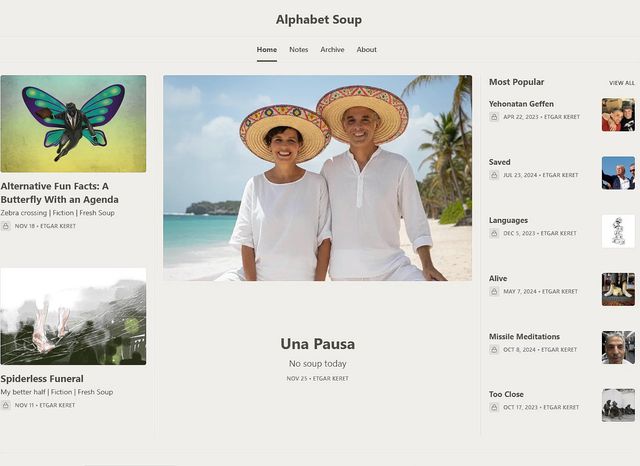This screenshot has width=640, height=466.
Task: Open the Notes tab
Action: point(298,49)
